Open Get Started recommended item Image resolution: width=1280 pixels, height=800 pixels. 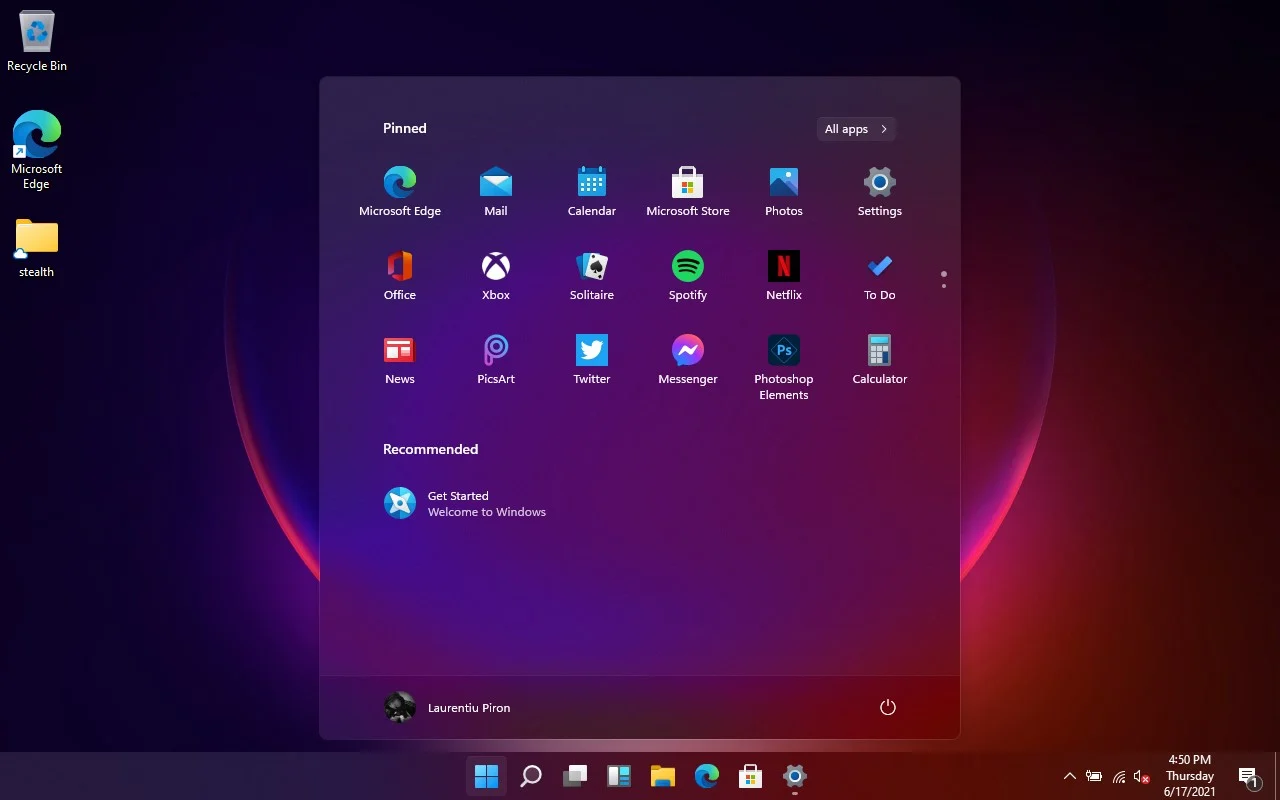click(465, 503)
